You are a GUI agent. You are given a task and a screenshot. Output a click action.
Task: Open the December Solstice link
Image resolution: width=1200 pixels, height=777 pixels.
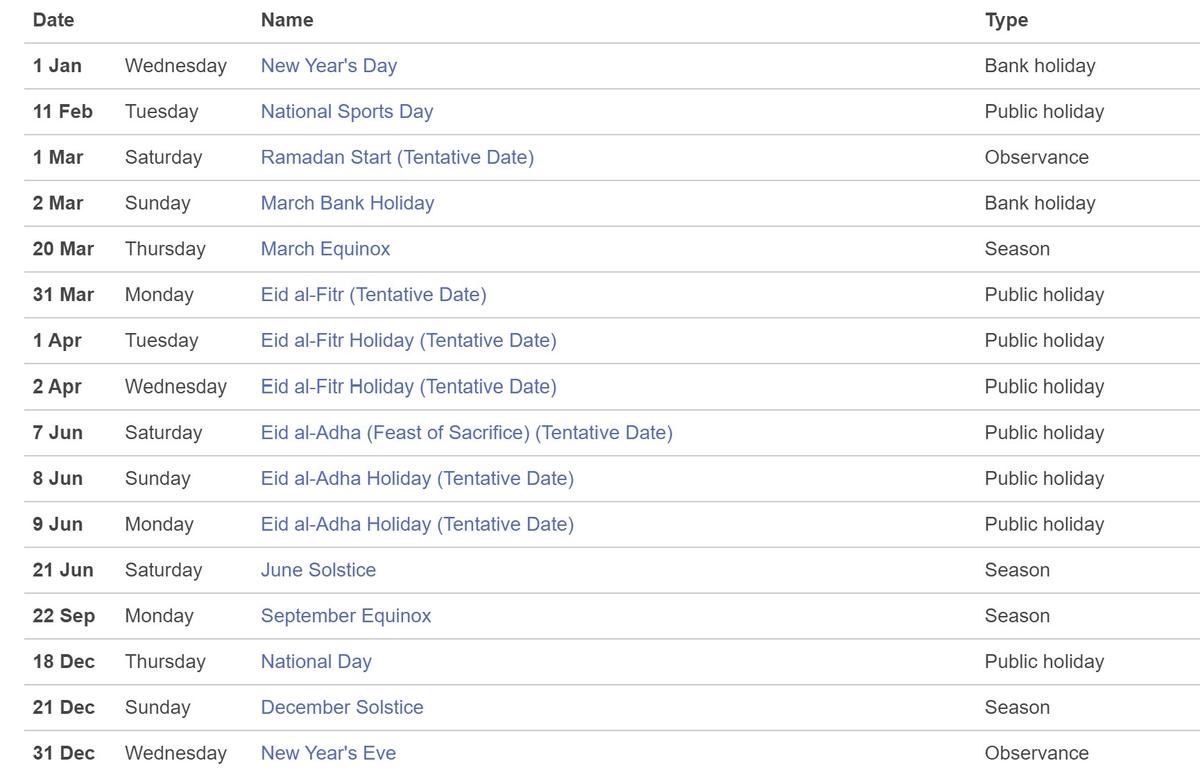(x=342, y=708)
